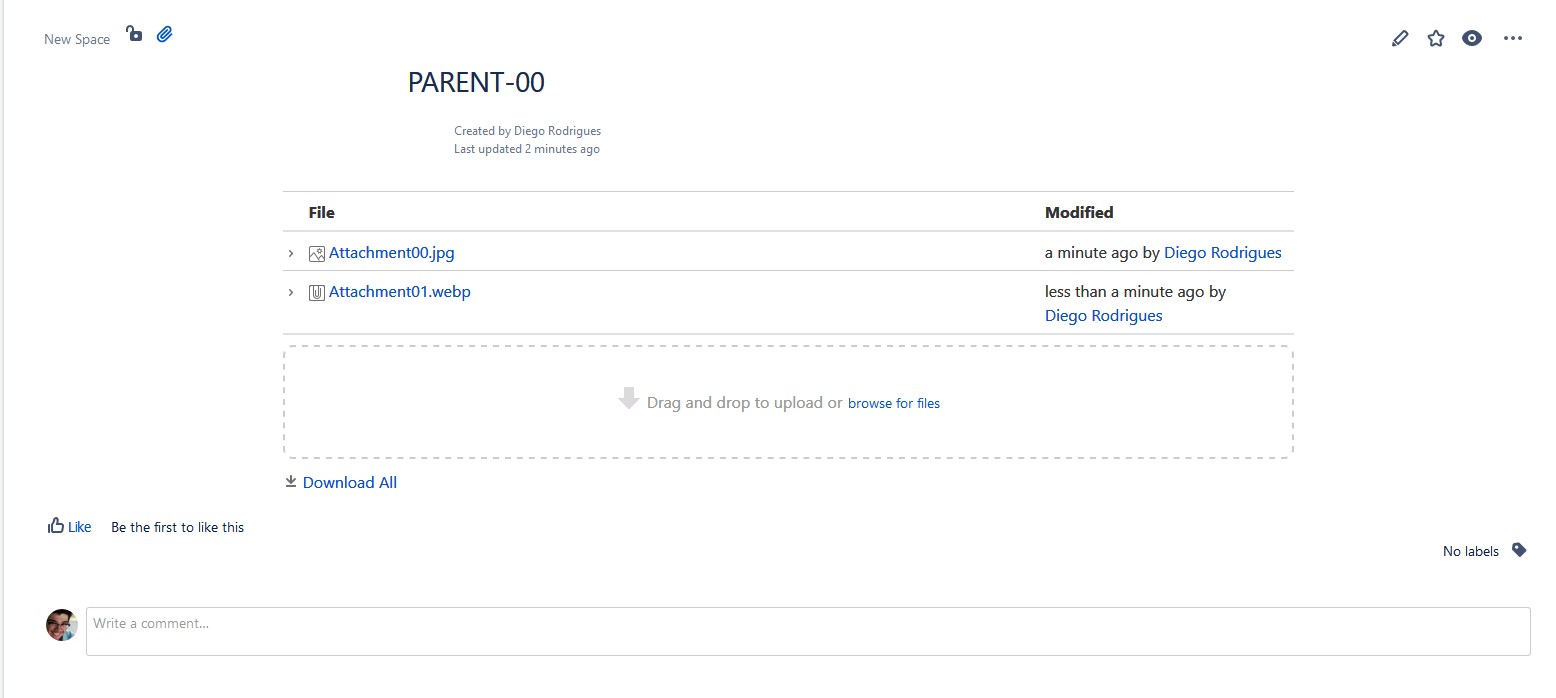Expand the Attachment00.jpg row
Screen dimensions: 1556x698
291,253
